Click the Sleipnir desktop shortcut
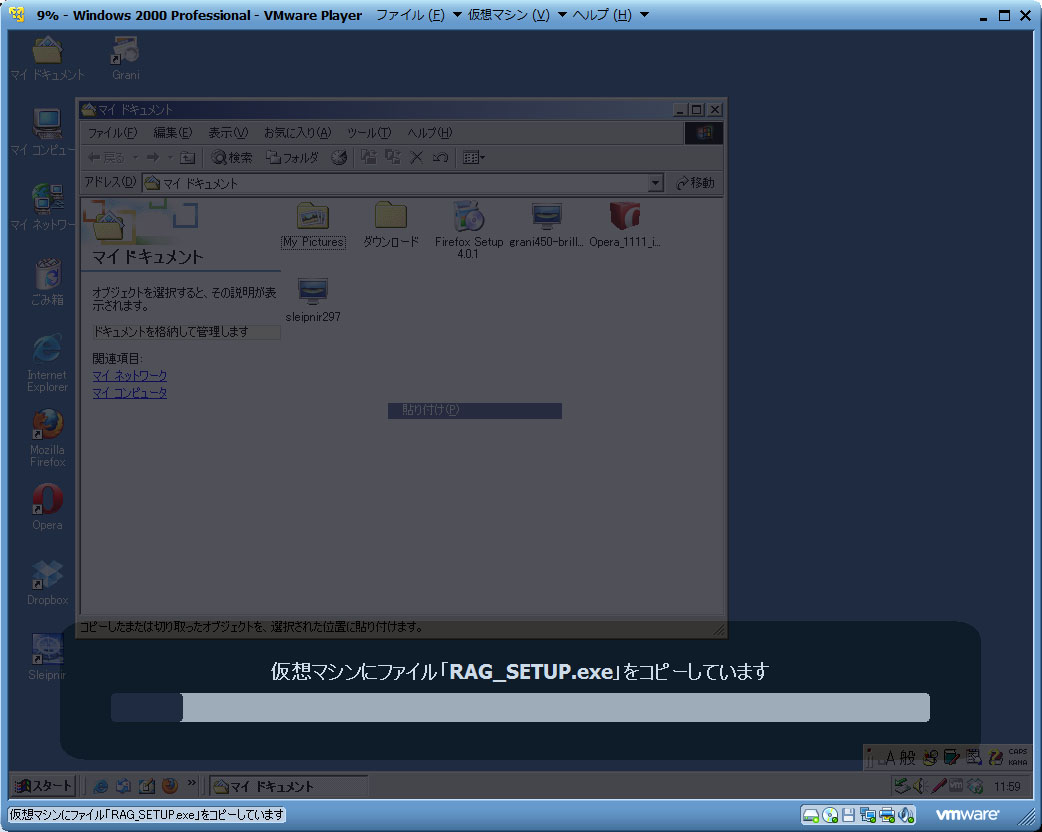Viewport: 1042px width, 832px height. (x=47, y=657)
